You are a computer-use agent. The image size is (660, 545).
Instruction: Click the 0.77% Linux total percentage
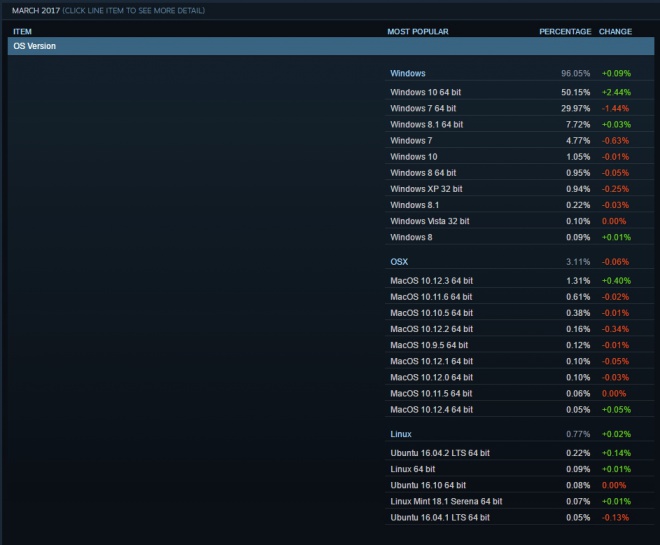click(578, 434)
